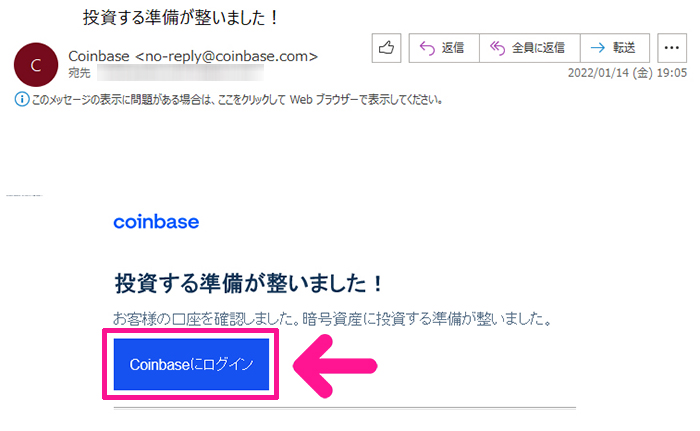Choose 全員に返信 to reply to all
This screenshot has height=431, width=700.
point(538,48)
